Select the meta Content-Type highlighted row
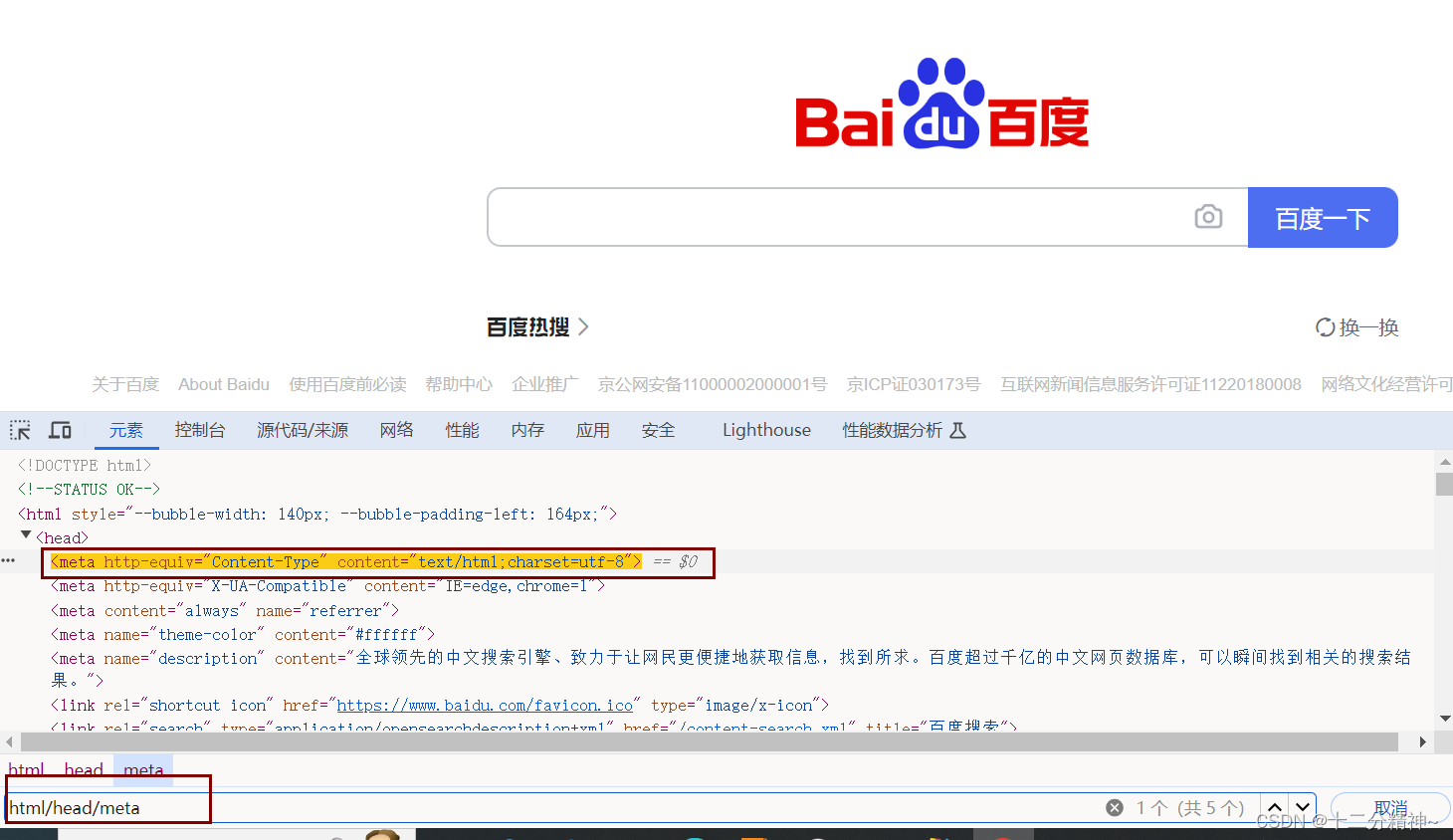 point(346,561)
